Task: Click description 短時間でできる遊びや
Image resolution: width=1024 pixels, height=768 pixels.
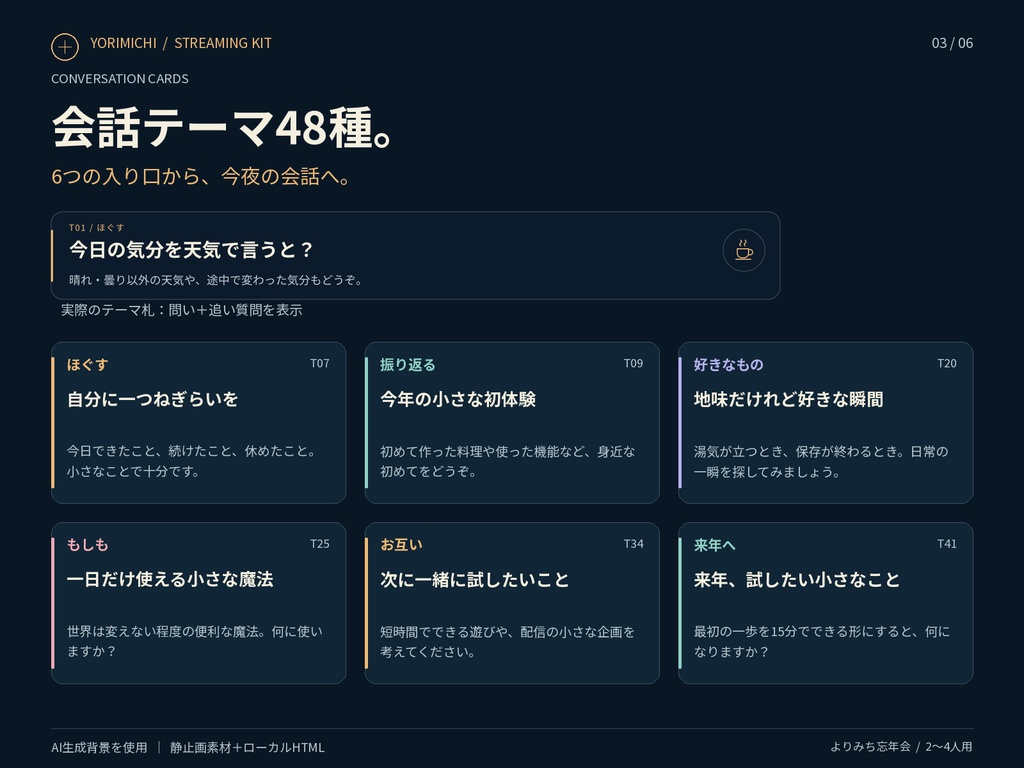Action: point(507,641)
